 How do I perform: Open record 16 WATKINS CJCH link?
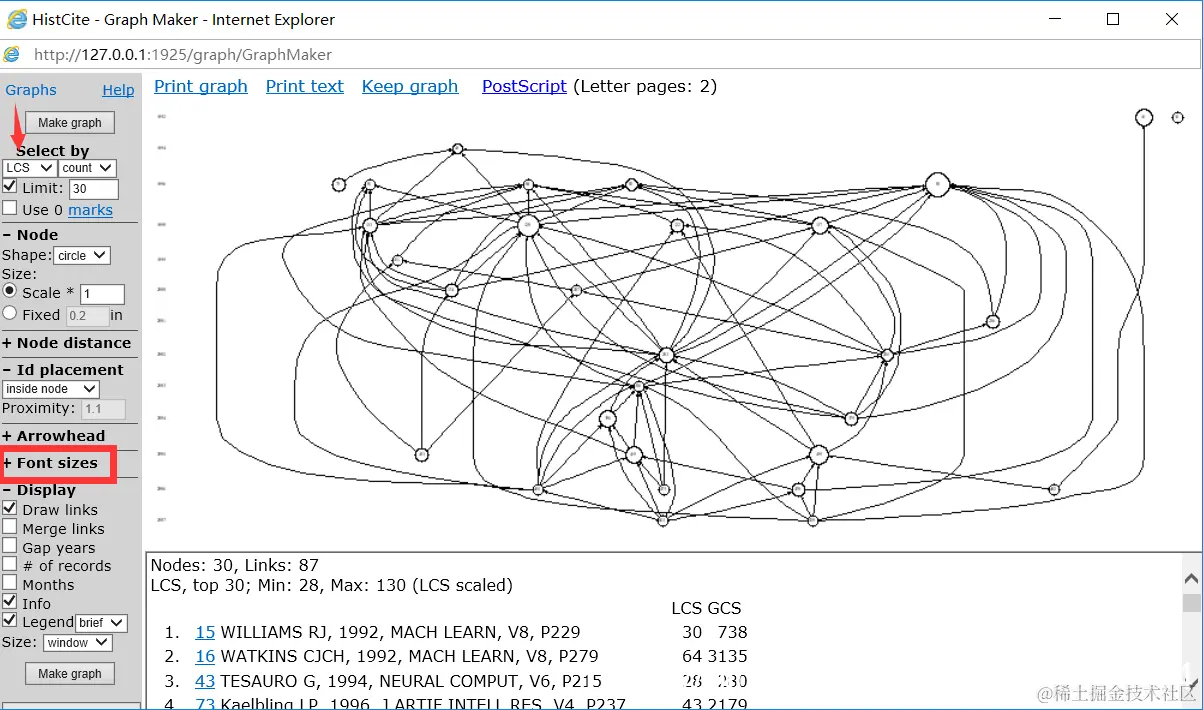pos(205,656)
